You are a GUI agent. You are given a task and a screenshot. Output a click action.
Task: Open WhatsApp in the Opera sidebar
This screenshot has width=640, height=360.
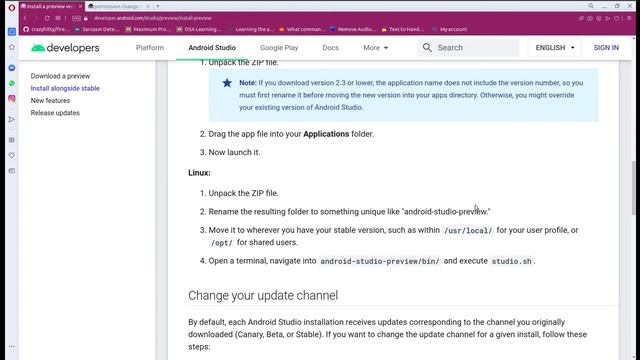coord(11,83)
